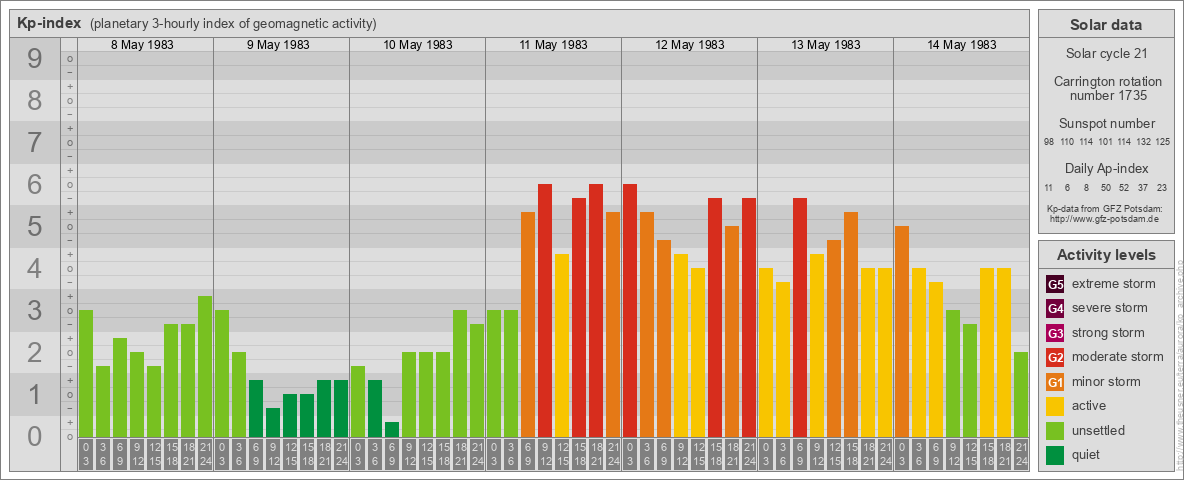
Task: Click the 'extreme storm' legend label
Action: pyautogui.click(x=1114, y=284)
